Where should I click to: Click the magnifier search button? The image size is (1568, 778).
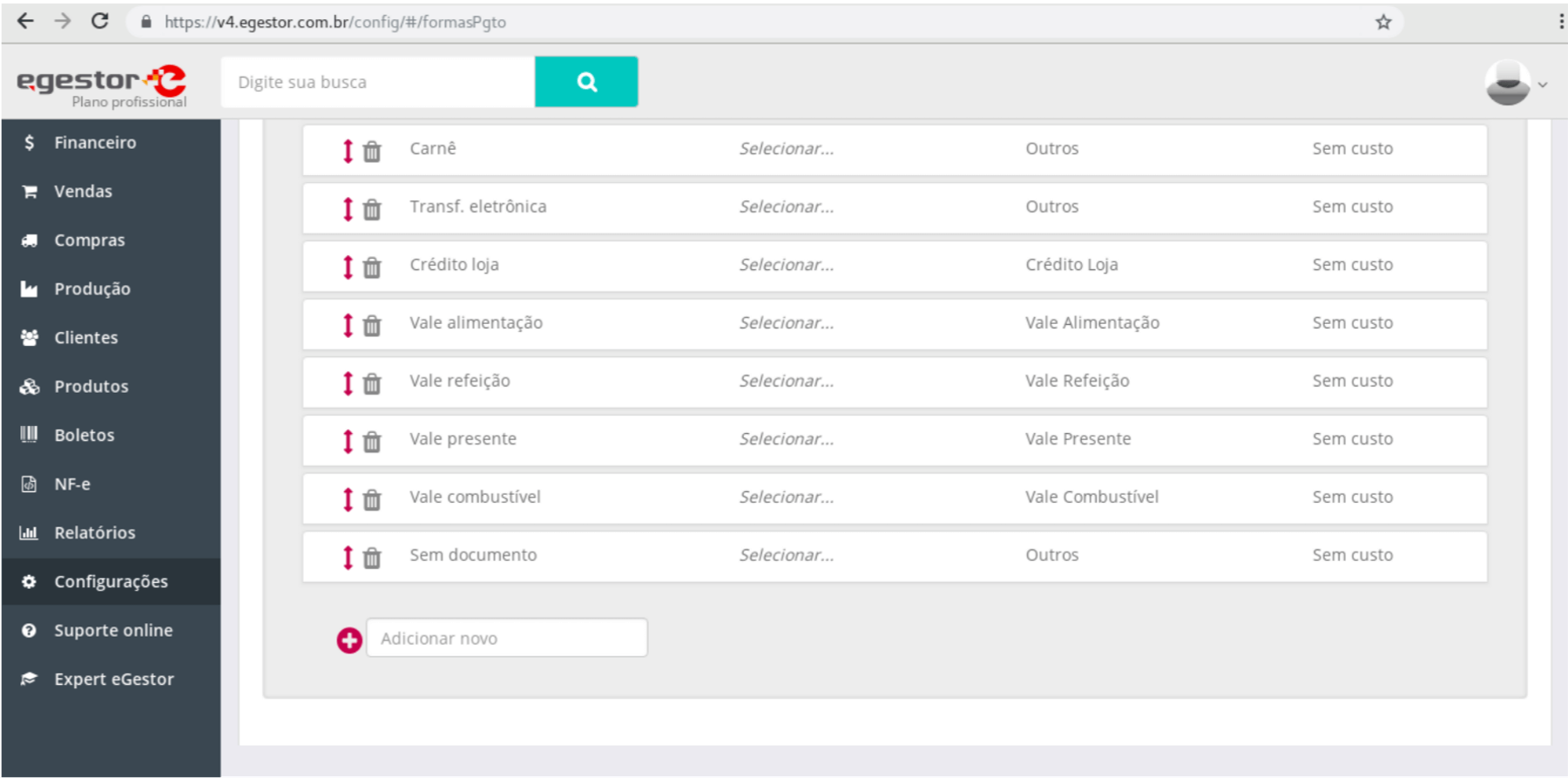click(586, 82)
